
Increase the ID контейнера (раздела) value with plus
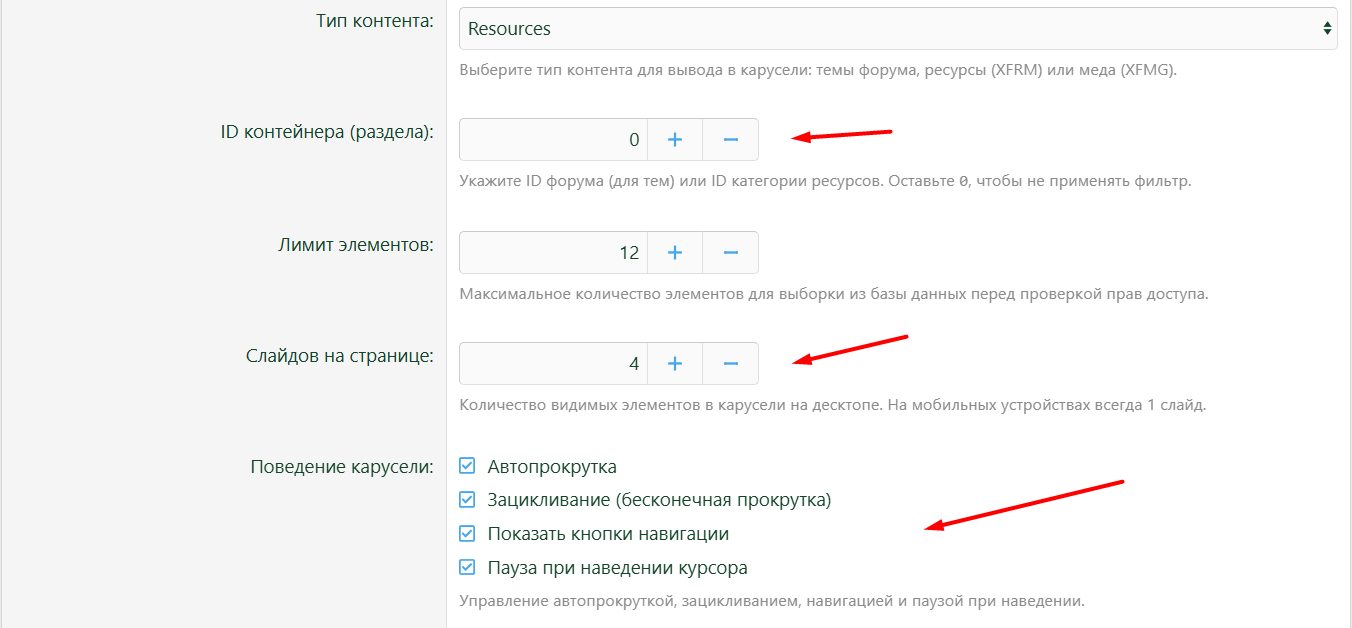(x=675, y=140)
